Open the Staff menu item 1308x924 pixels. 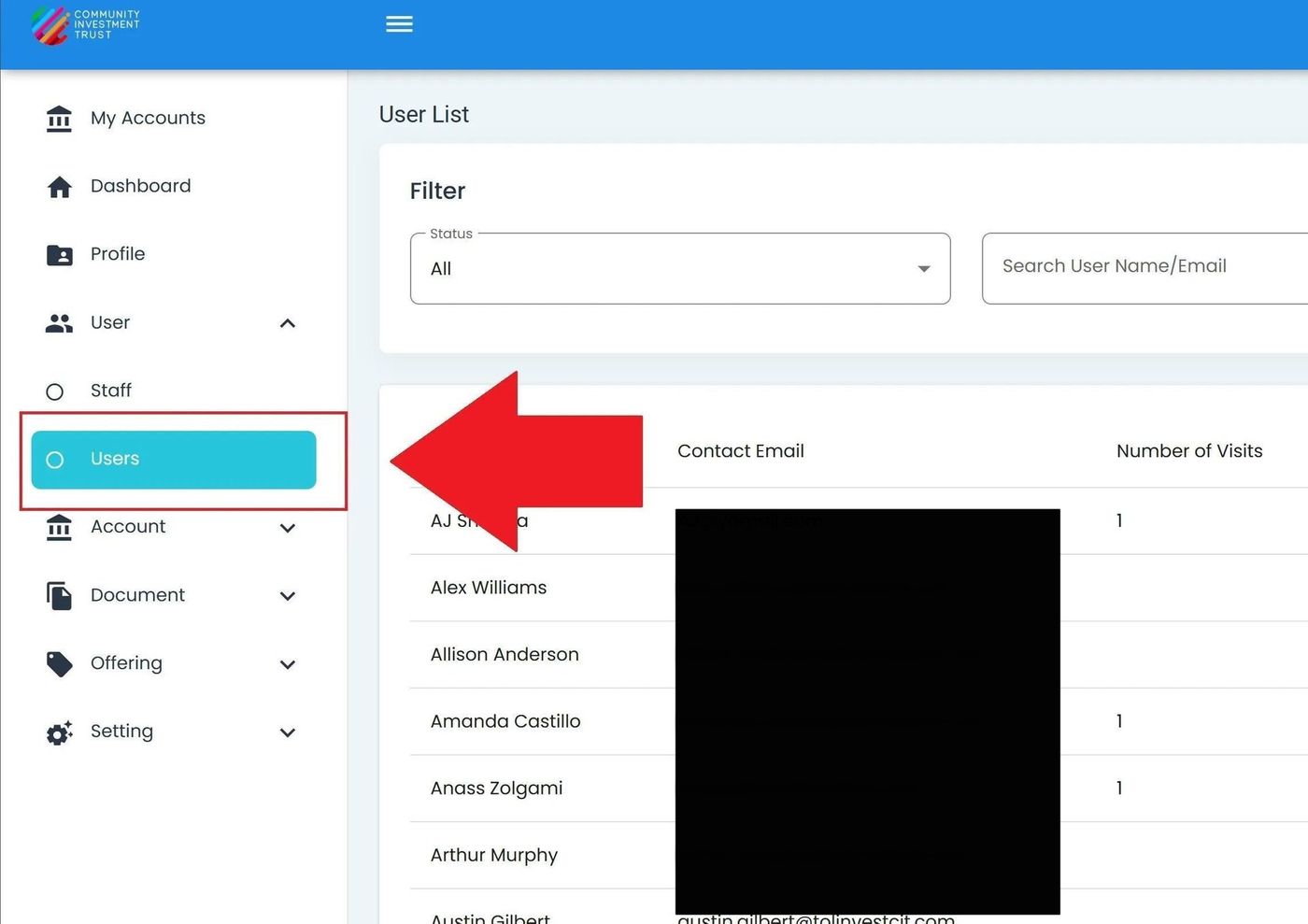pos(111,391)
